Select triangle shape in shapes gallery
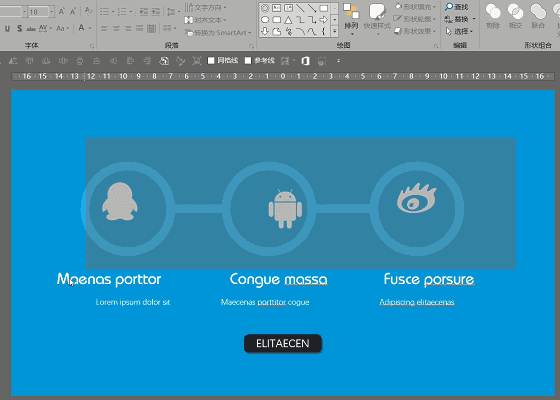The width and height of the screenshot is (560, 400). click(x=288, y=20)
